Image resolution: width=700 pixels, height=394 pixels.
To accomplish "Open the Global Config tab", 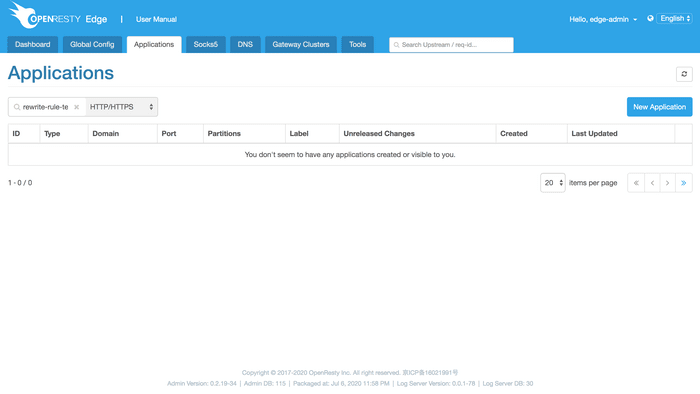I will tap(92, 45).
